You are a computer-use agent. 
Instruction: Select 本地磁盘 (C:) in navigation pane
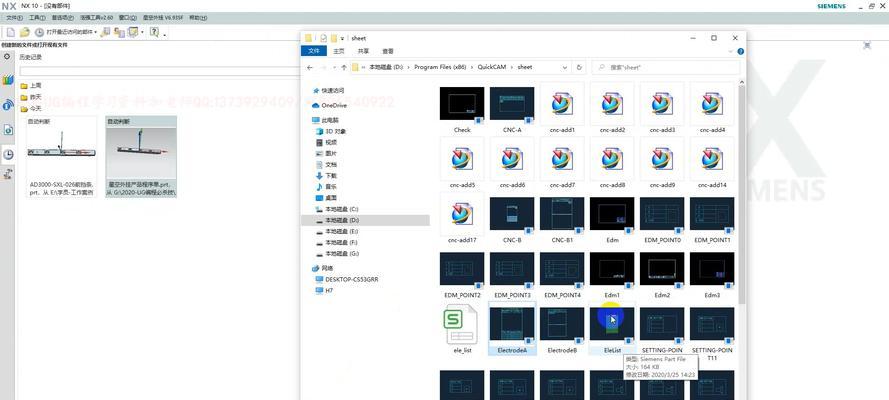[337, 209]
